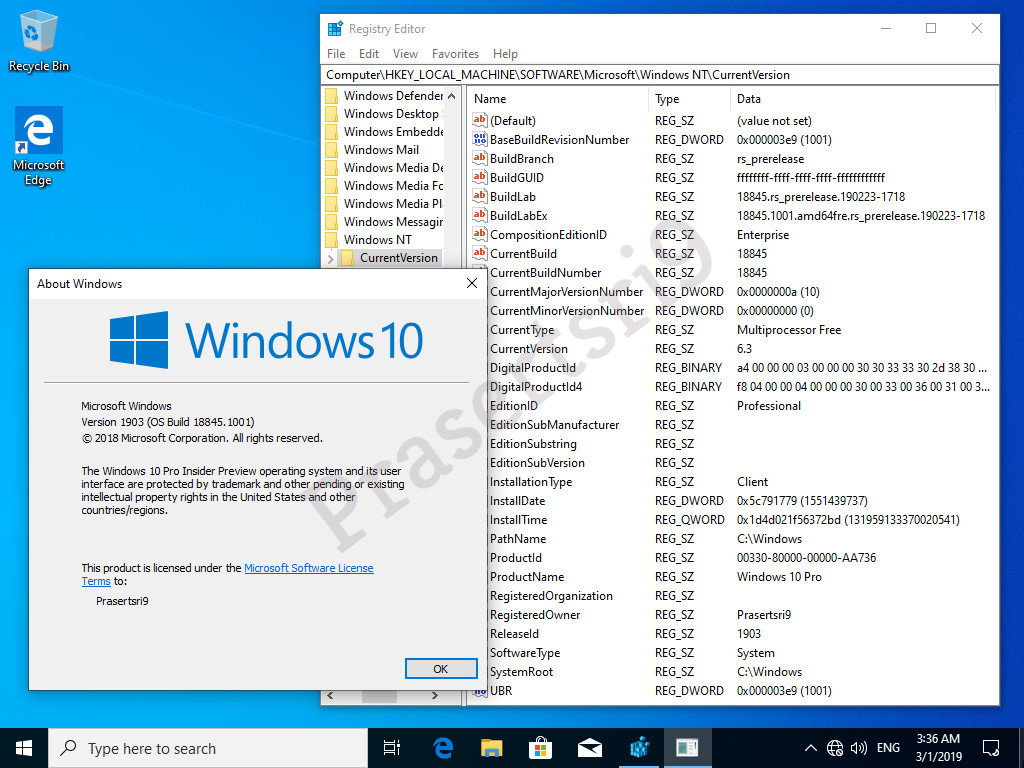
Task: Open the Mail app from the taskbar
Action: pos(590,748)
